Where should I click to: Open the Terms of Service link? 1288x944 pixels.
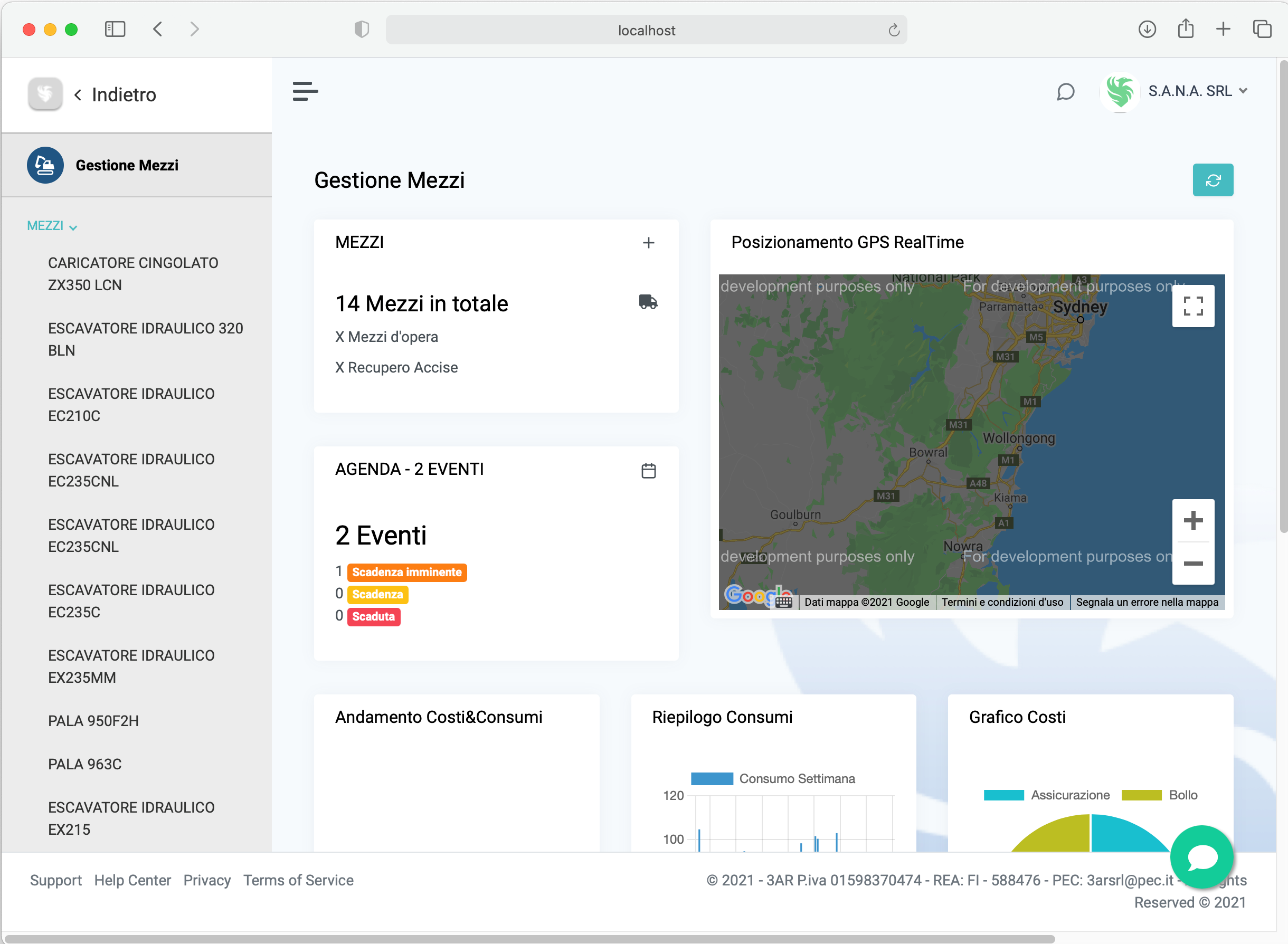(298, 881)
